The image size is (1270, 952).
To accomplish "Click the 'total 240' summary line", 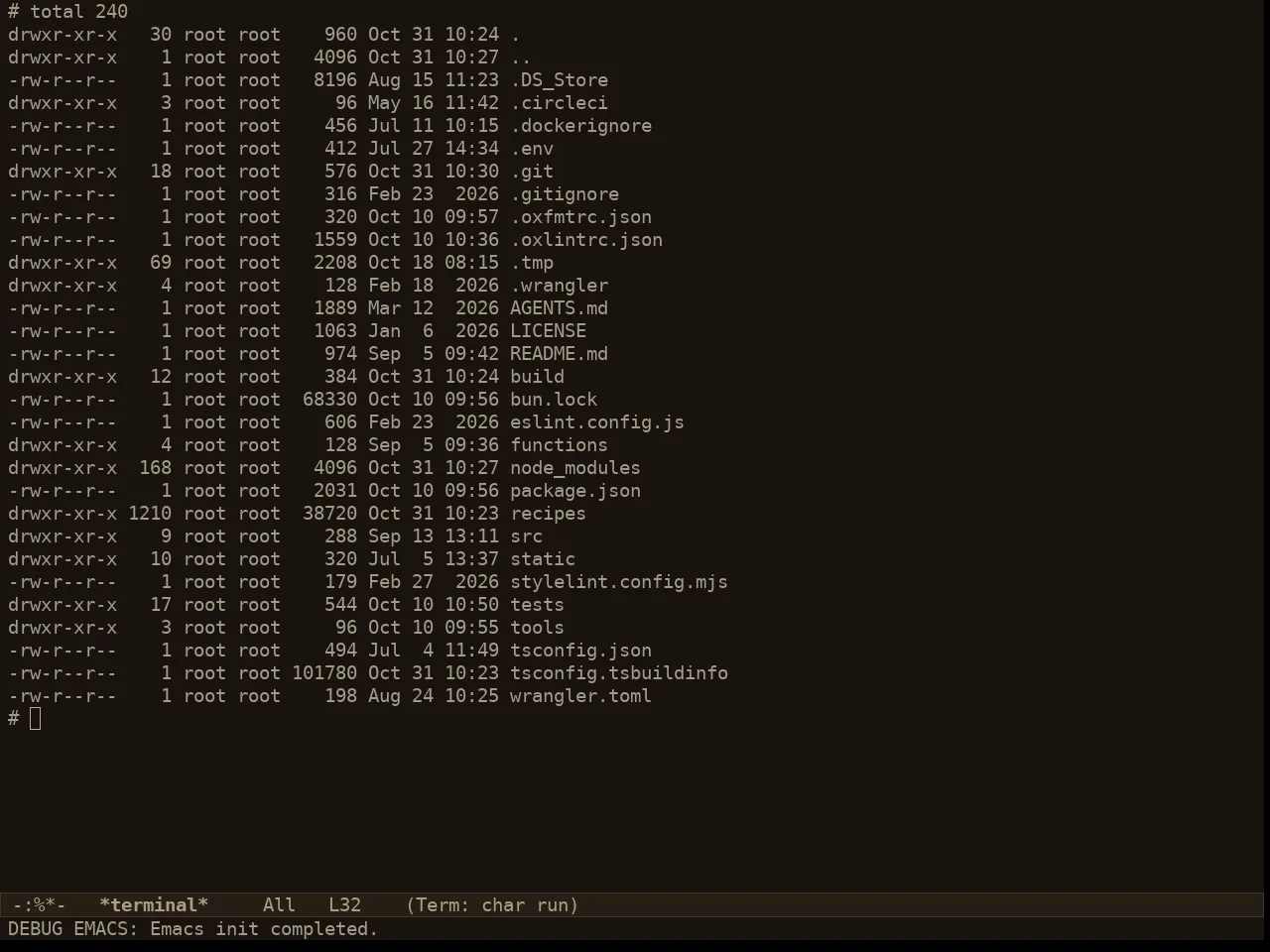I will (79, 12).
